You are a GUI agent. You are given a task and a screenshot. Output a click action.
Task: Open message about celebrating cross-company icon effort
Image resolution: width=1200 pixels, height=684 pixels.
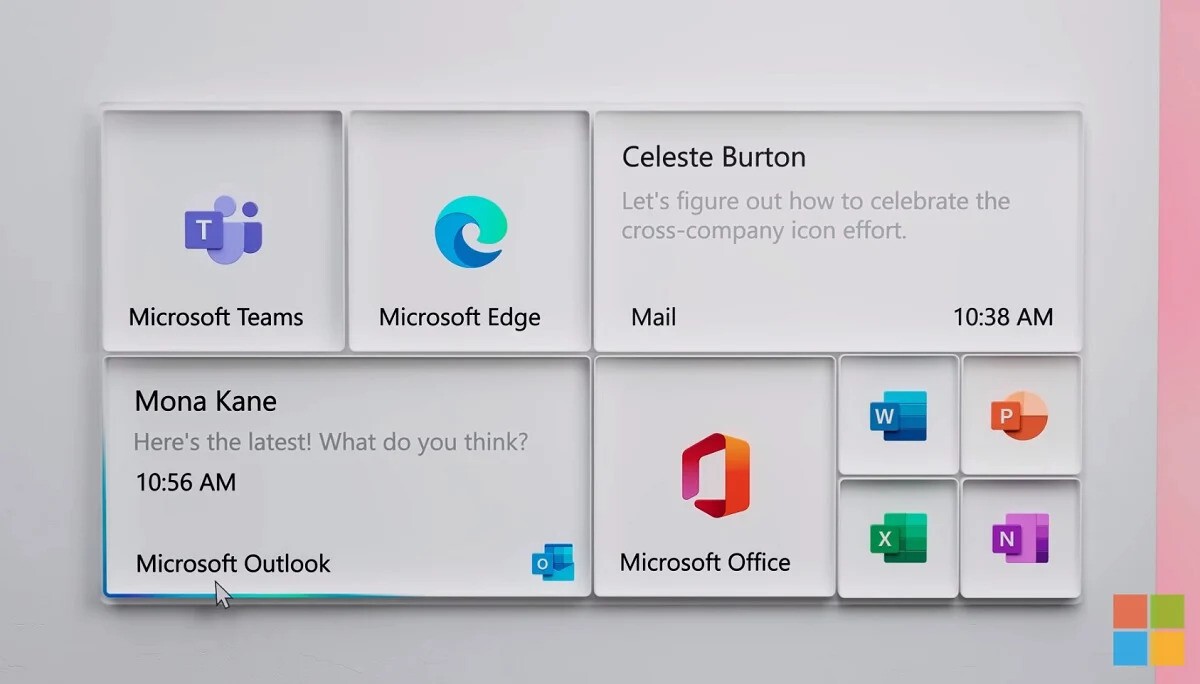pyautogui.click(x=816, y=215)
